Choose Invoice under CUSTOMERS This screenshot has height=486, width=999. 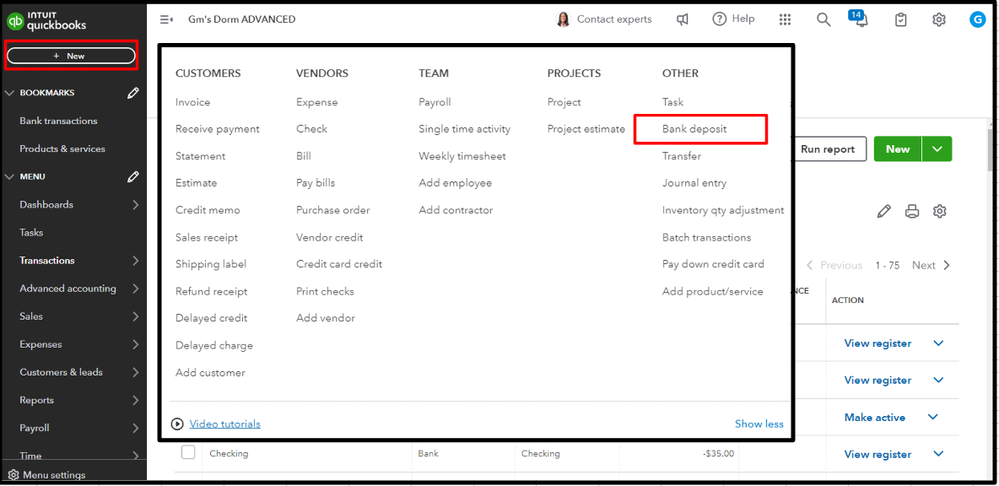[x=192, y=102]
